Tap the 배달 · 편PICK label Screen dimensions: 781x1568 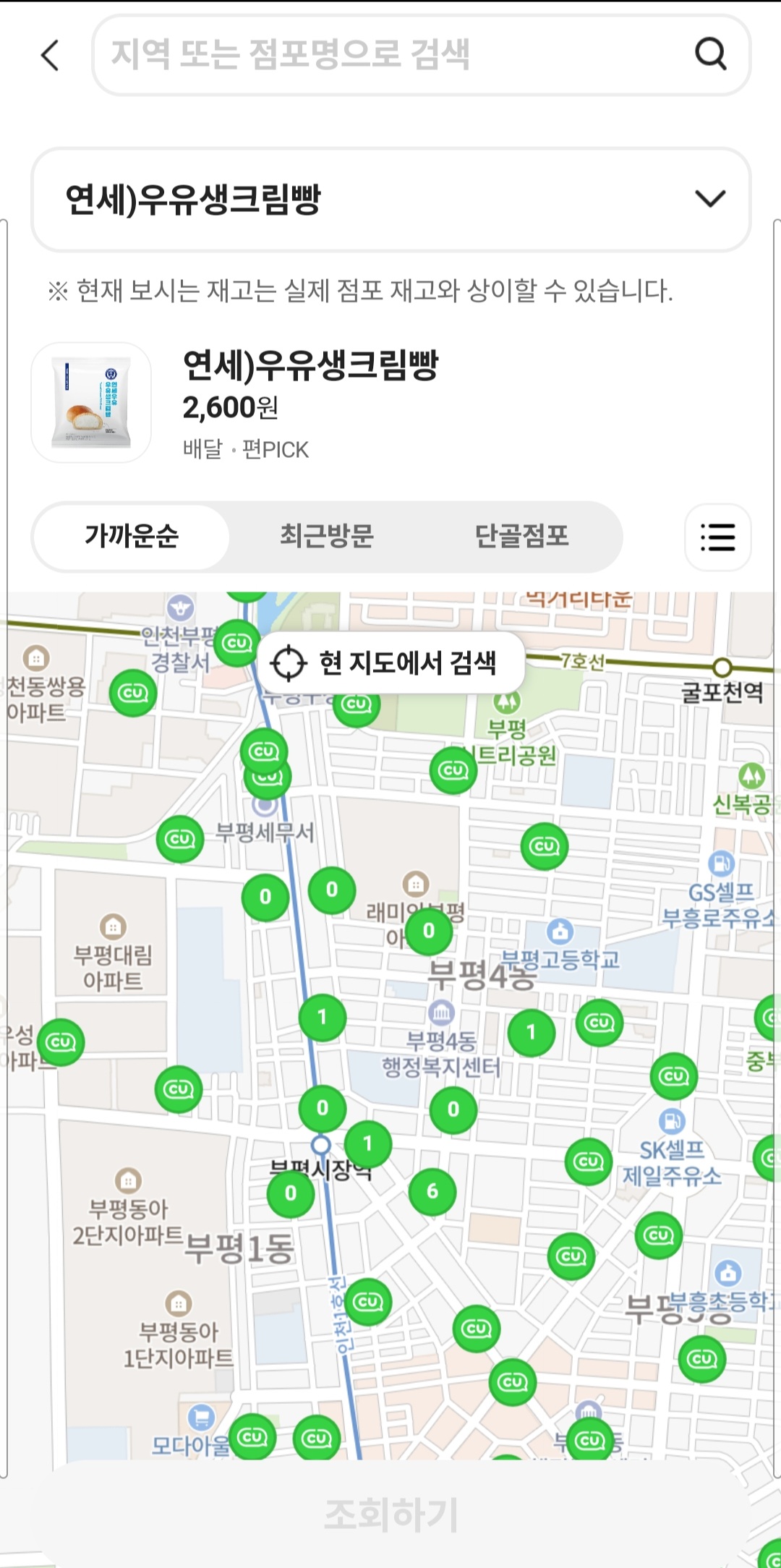click(246, 449)
